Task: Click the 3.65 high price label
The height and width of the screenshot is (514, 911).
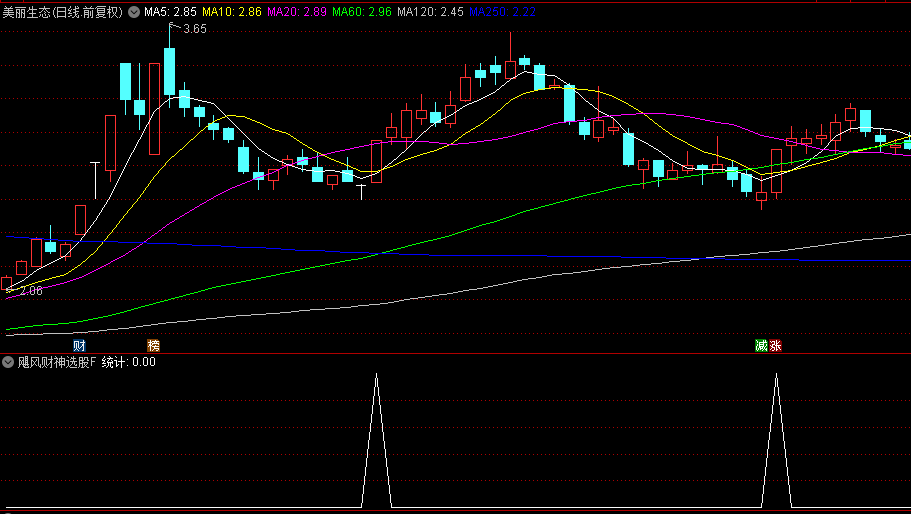Action: pyautogui.click(x=195, y=29)
